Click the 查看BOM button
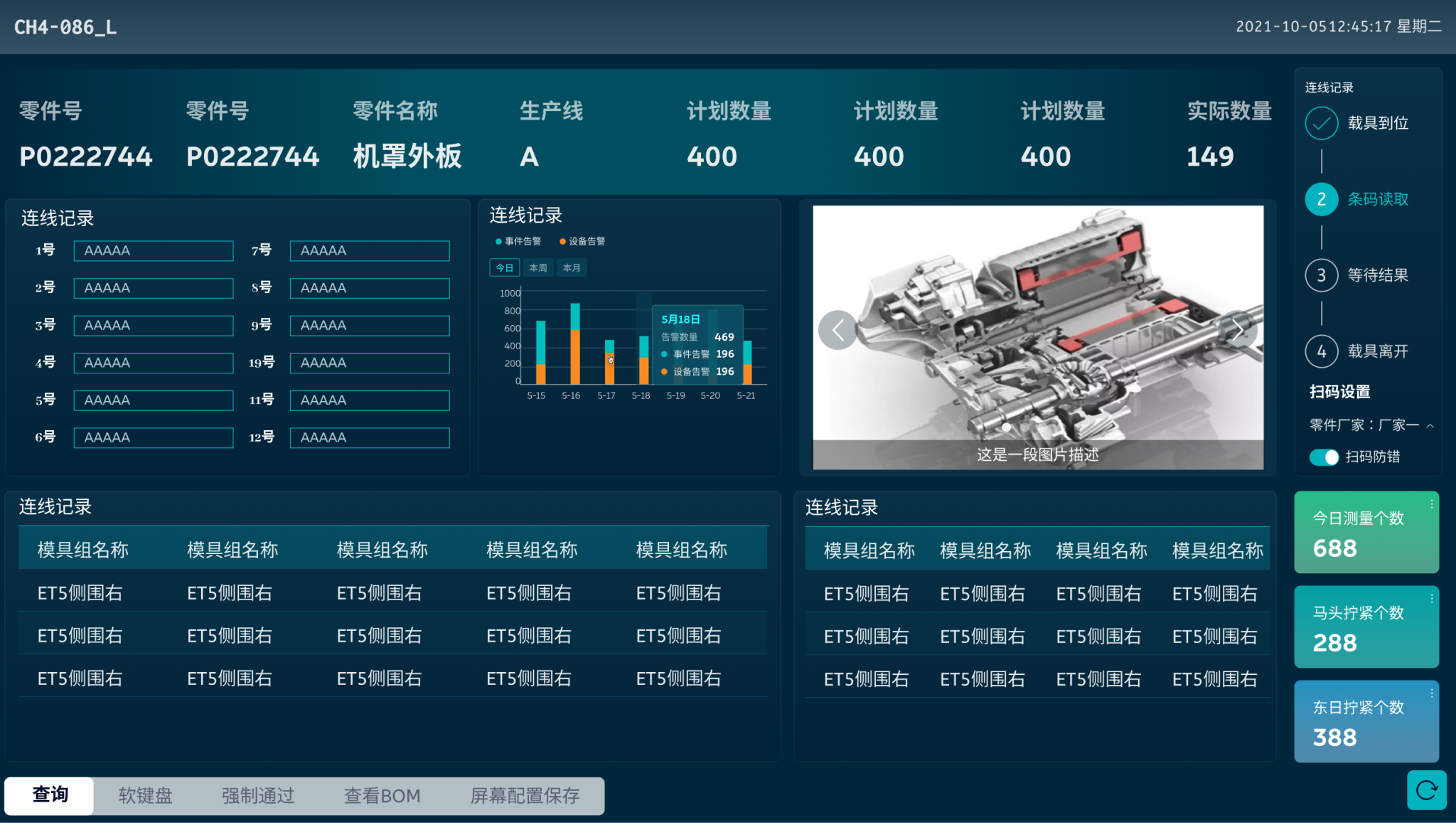This screenshot has height=825, width=1456. [x=382, y=796]
